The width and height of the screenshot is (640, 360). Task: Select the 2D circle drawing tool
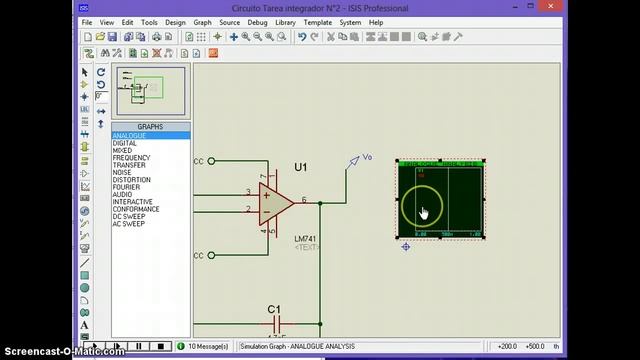[85, 288]
